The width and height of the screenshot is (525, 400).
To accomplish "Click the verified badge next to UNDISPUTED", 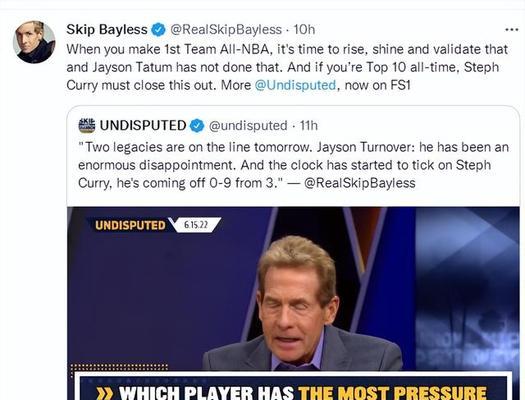I will pos(197,126).
